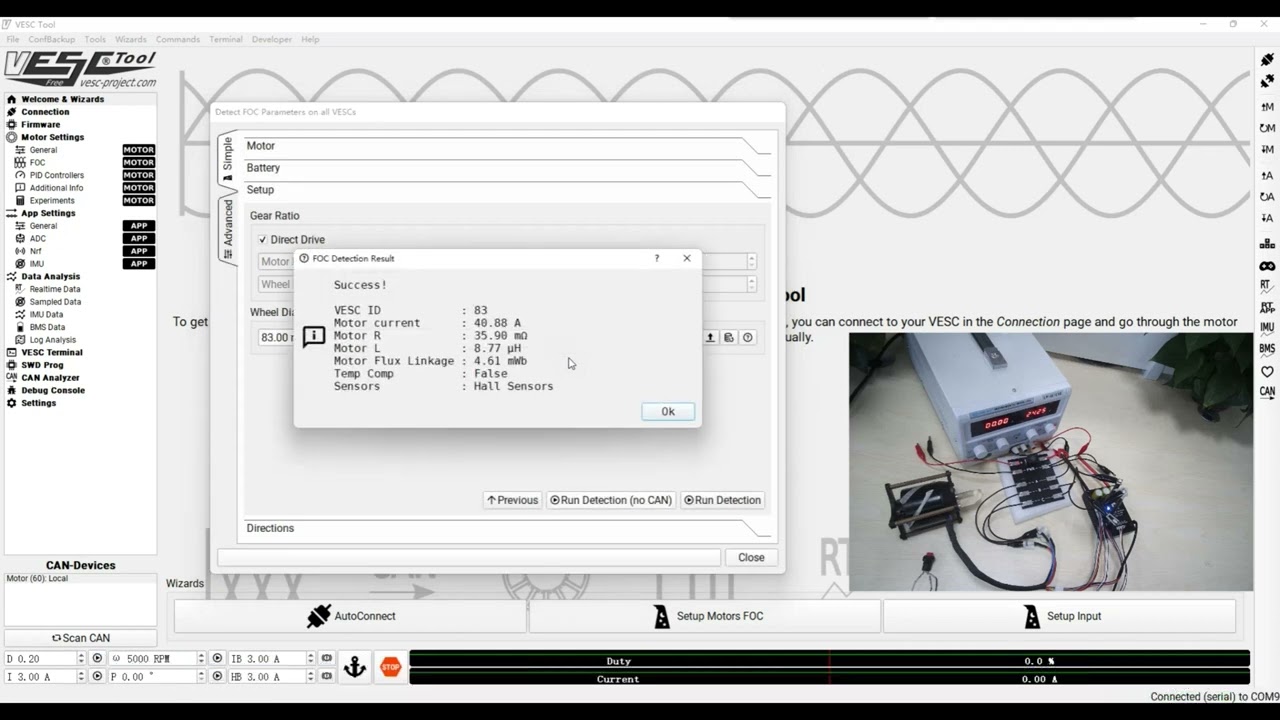Toggle CAN forwarding network icon
The width and height of the screenshot is (1280, 720).
tap(1267, 244)
